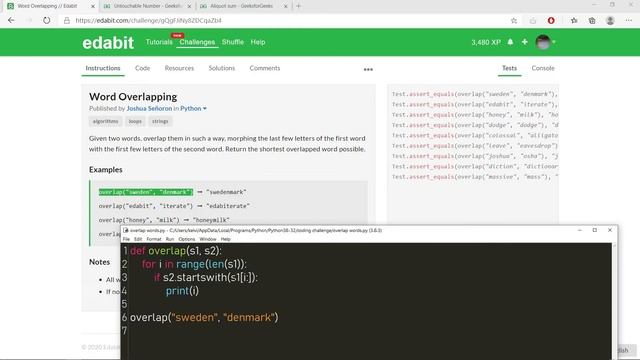640x360 pixels.
Task: Open browser profile avatar icon
Action: coord(610,20)
